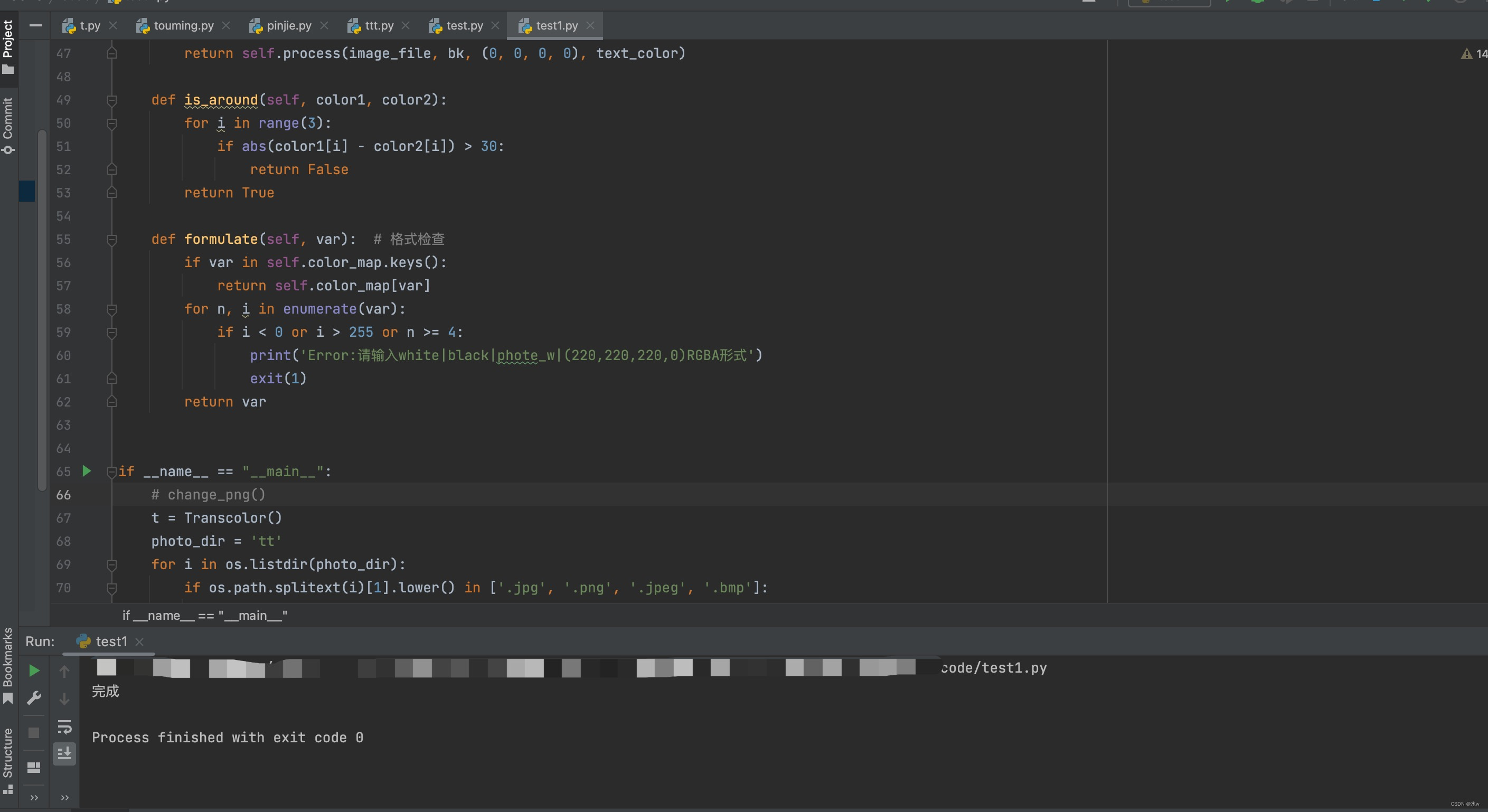Toggle scroll to end in run console
This screenshot has width=1488, height=812.
pyautogui.click(x=64, y=754)
